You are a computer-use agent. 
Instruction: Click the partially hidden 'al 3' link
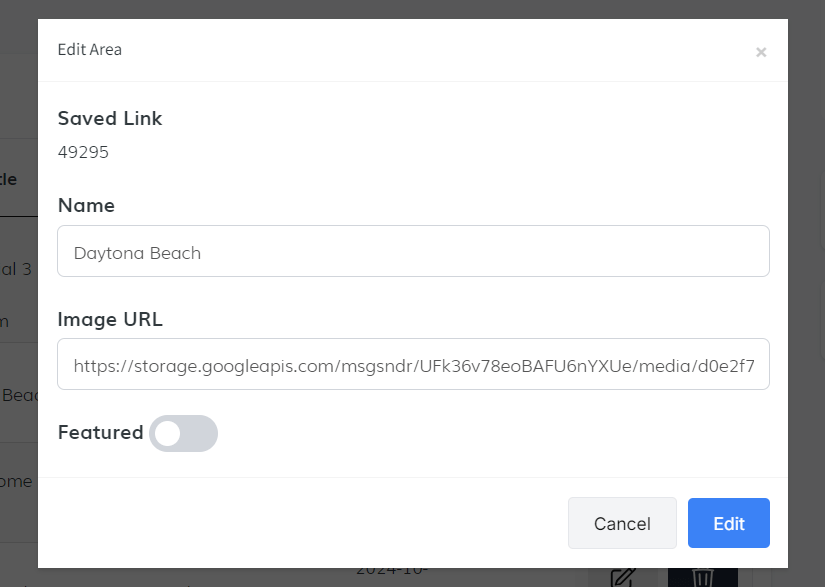[x=17, y=269]
